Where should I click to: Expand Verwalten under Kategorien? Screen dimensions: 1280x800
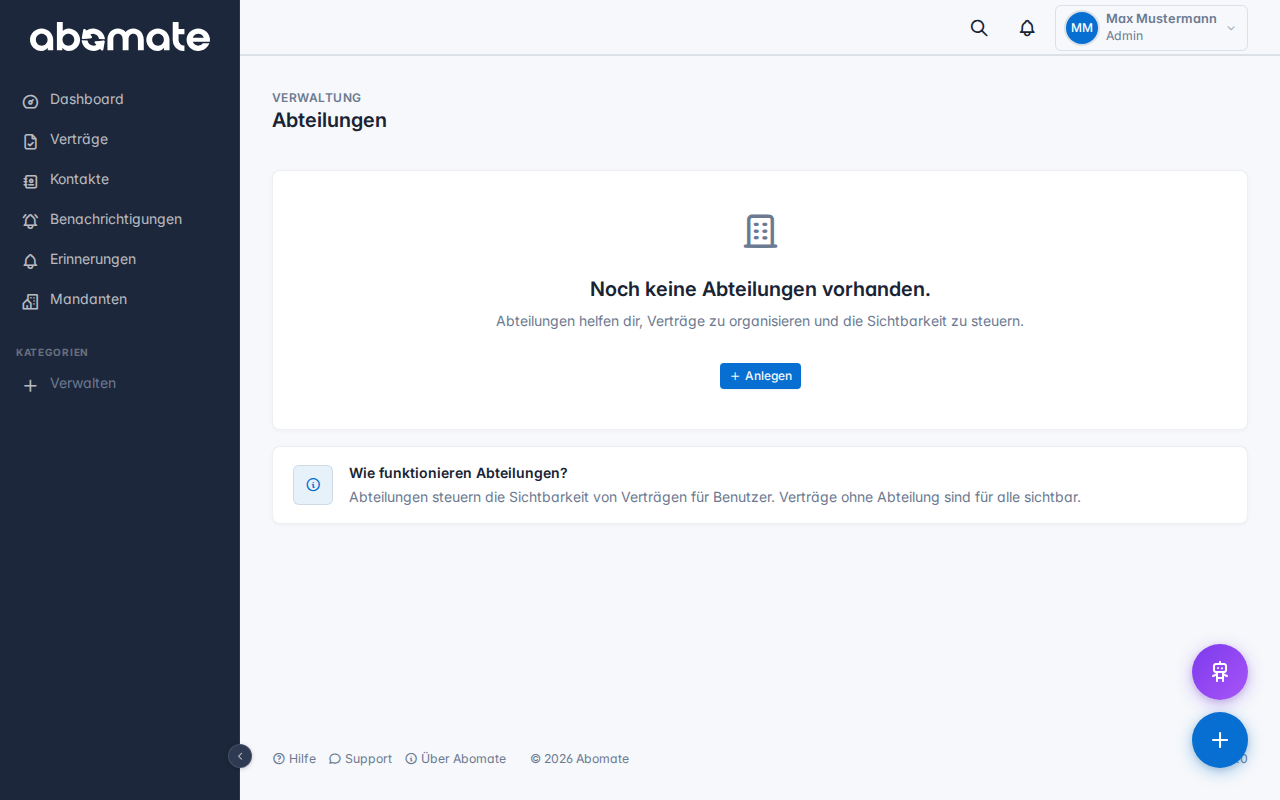(82, 384)
